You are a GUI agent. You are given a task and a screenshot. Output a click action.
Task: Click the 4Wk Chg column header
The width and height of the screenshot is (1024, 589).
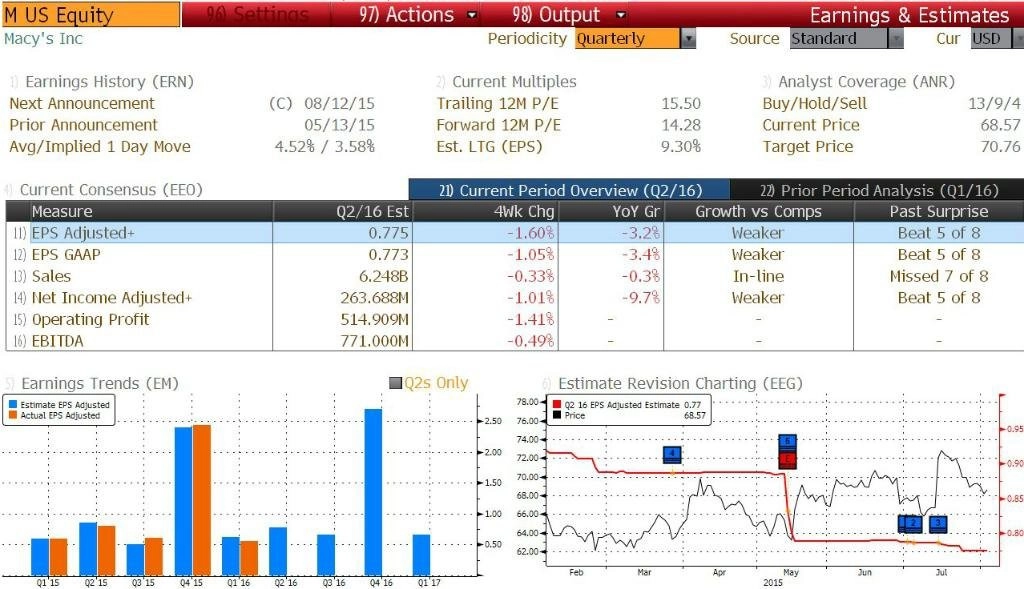point(485,212)
